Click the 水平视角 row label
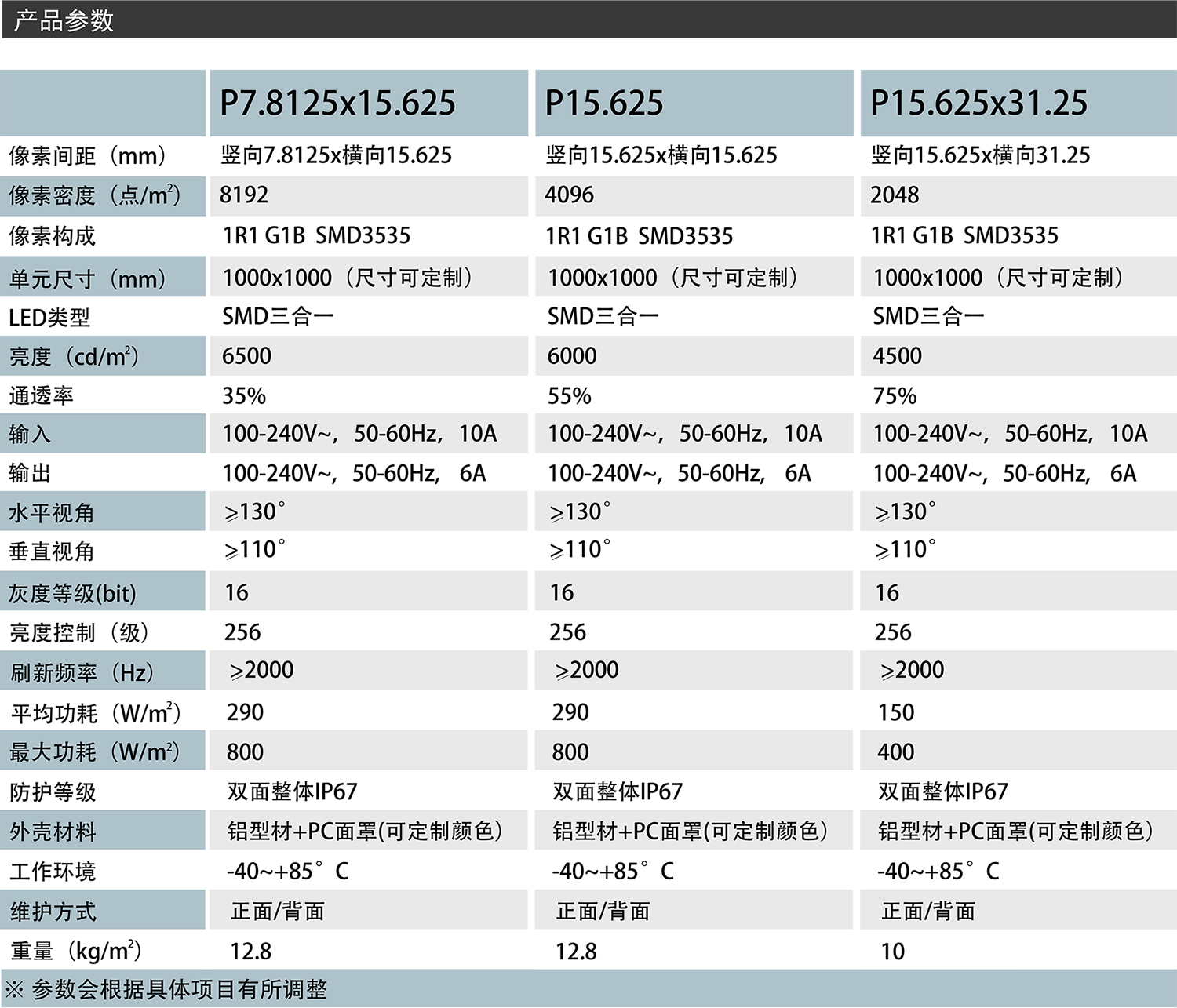 [x=52, y=513]
